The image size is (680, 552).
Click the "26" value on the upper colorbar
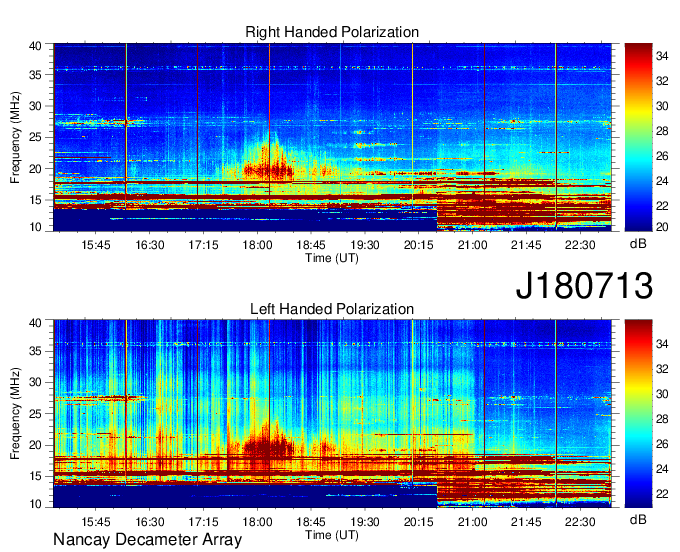point(662,156)
